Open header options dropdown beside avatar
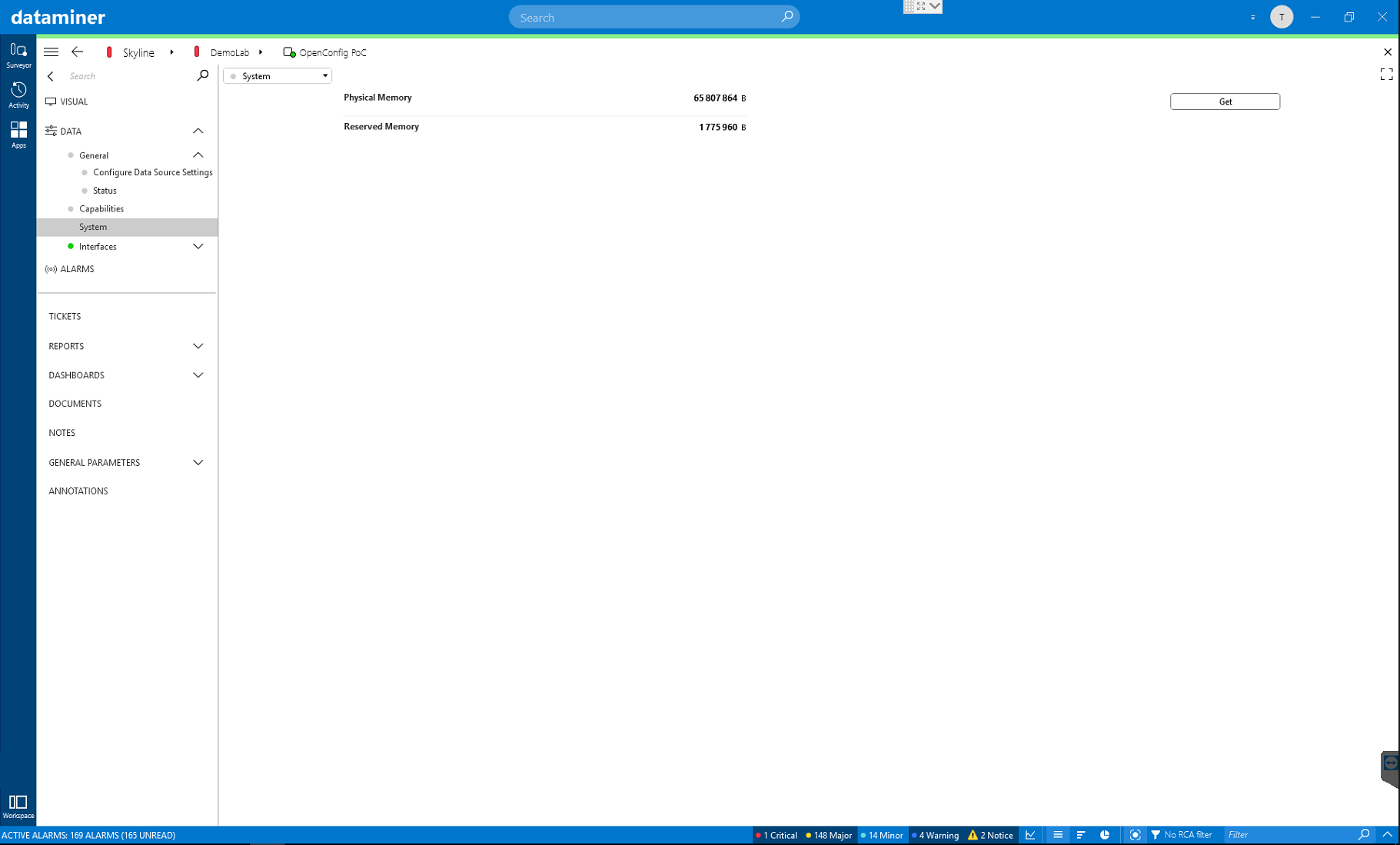This screenshot has height=845, width=1400. point(1252,17)
